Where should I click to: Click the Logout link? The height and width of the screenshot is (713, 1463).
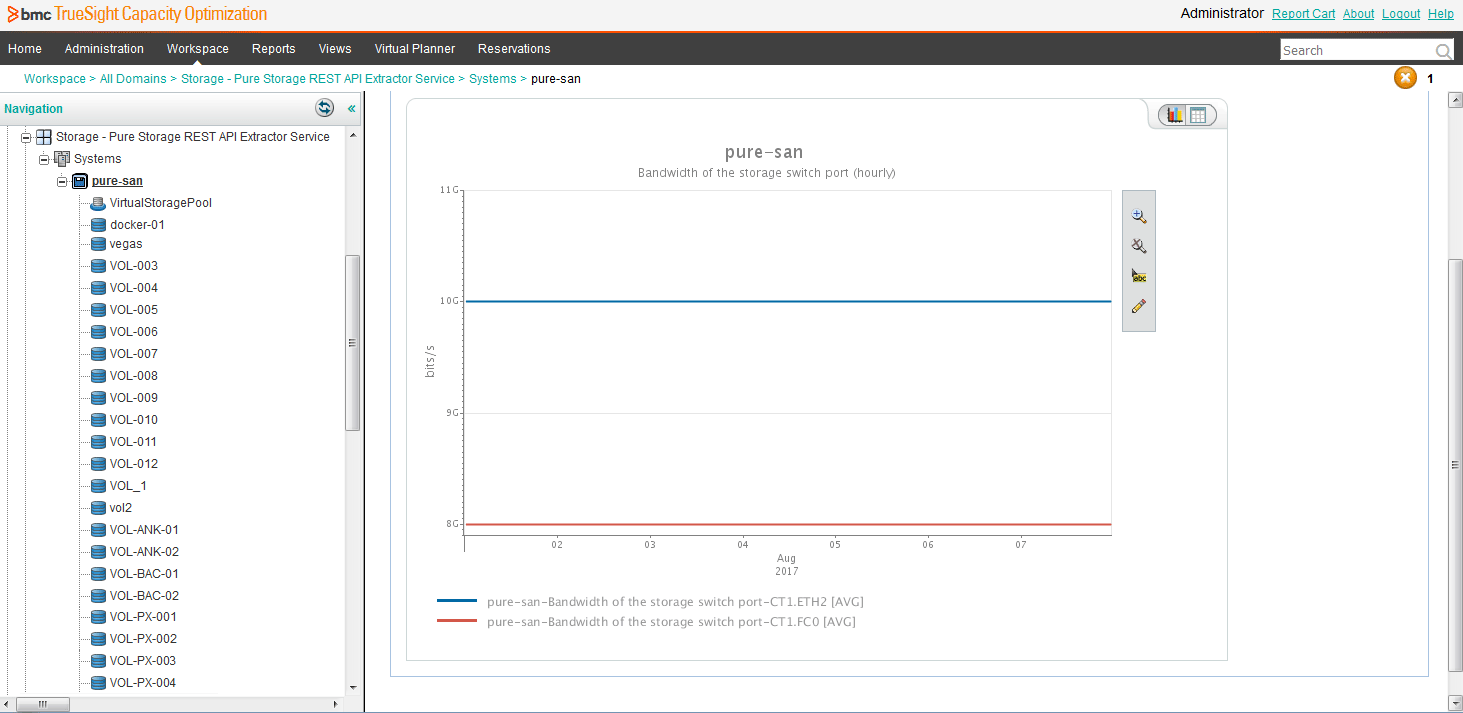point(1401,14)
